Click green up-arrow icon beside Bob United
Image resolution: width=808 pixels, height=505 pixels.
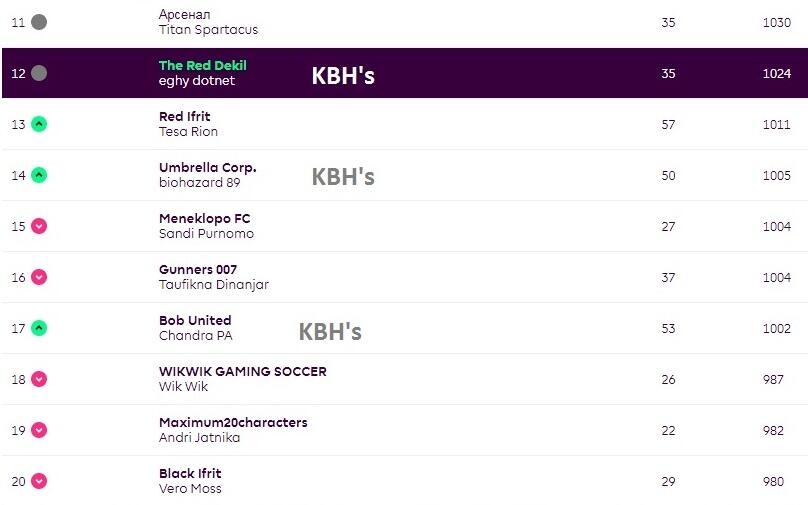39,328
